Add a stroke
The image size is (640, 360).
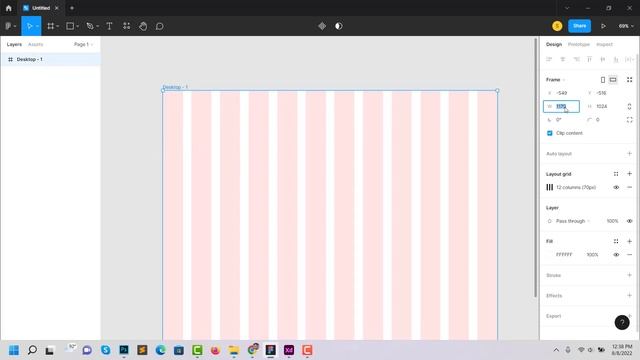629,275
